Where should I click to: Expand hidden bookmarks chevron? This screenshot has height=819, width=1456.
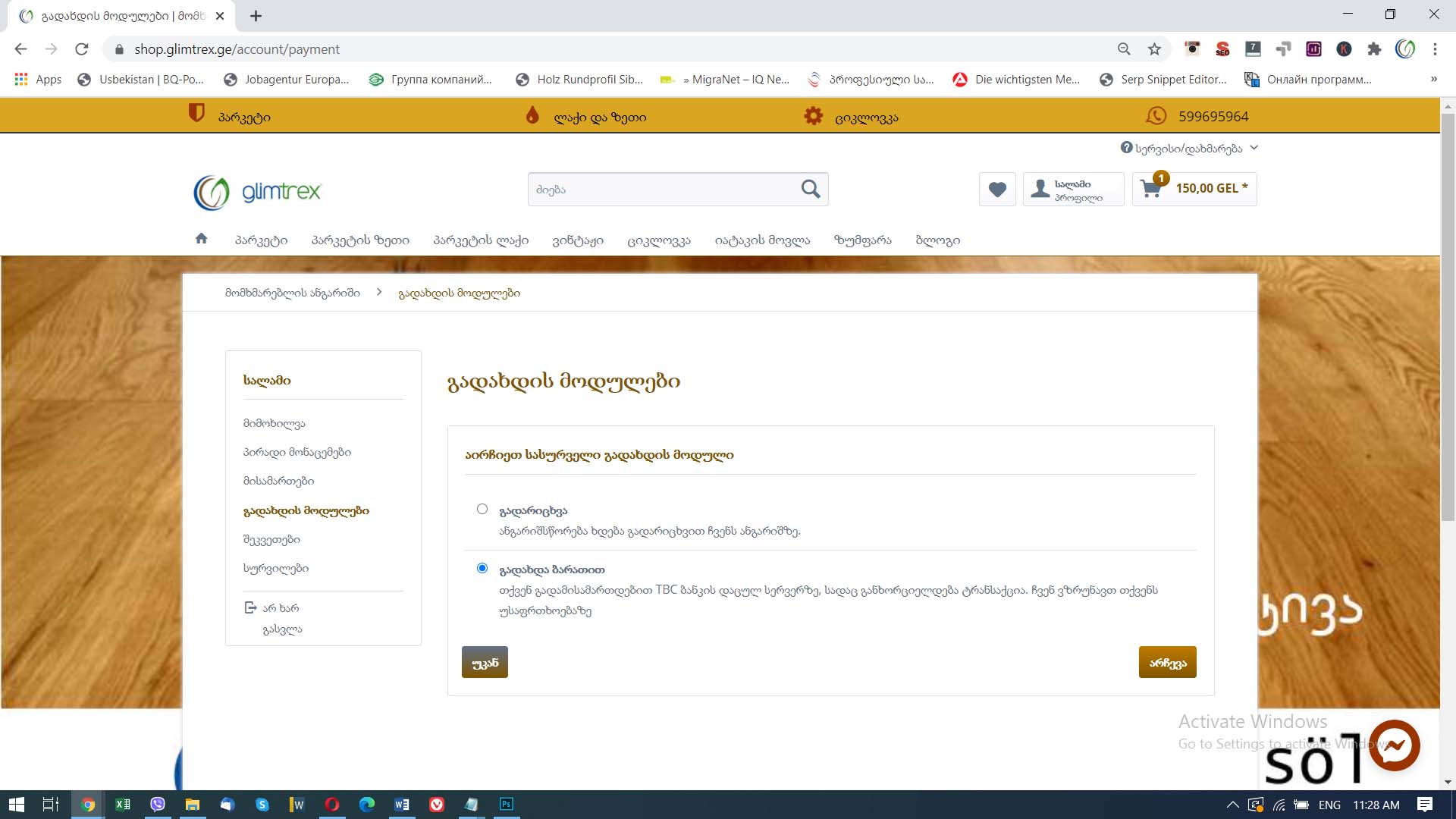pos(1433,79)
